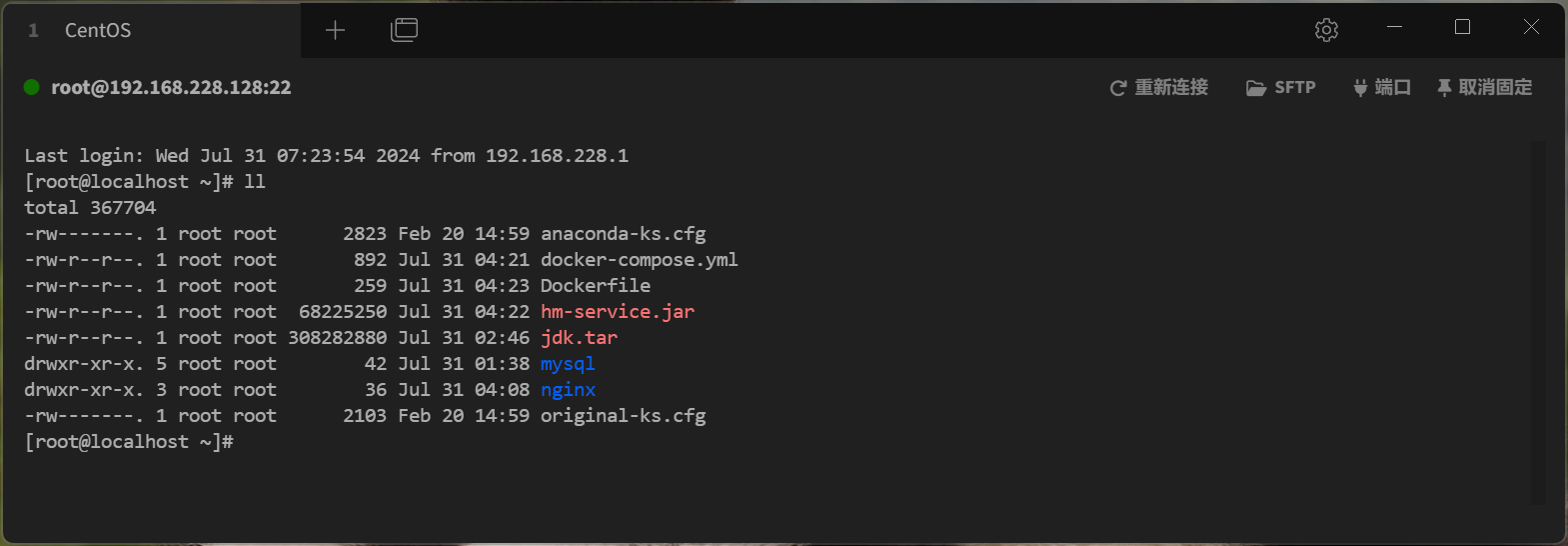Click the docker-compose.yml filename
Viewport: 1568px width, 546px height.
[640, 260]
